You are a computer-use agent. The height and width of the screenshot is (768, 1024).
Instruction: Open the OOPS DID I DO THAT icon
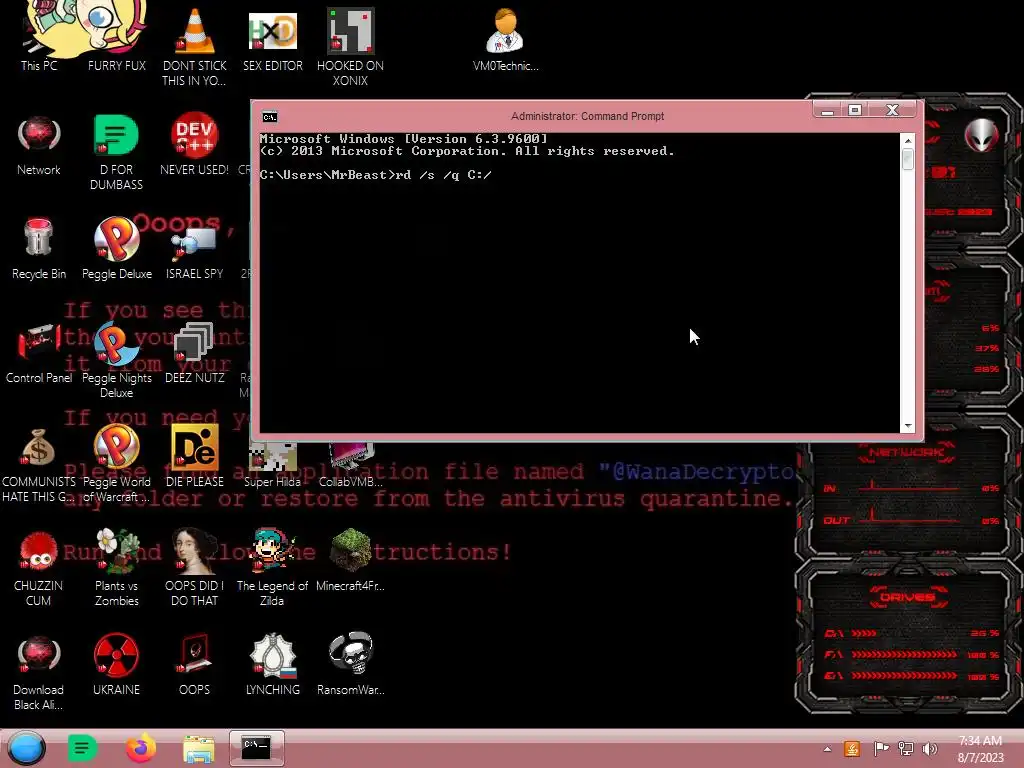194,568
